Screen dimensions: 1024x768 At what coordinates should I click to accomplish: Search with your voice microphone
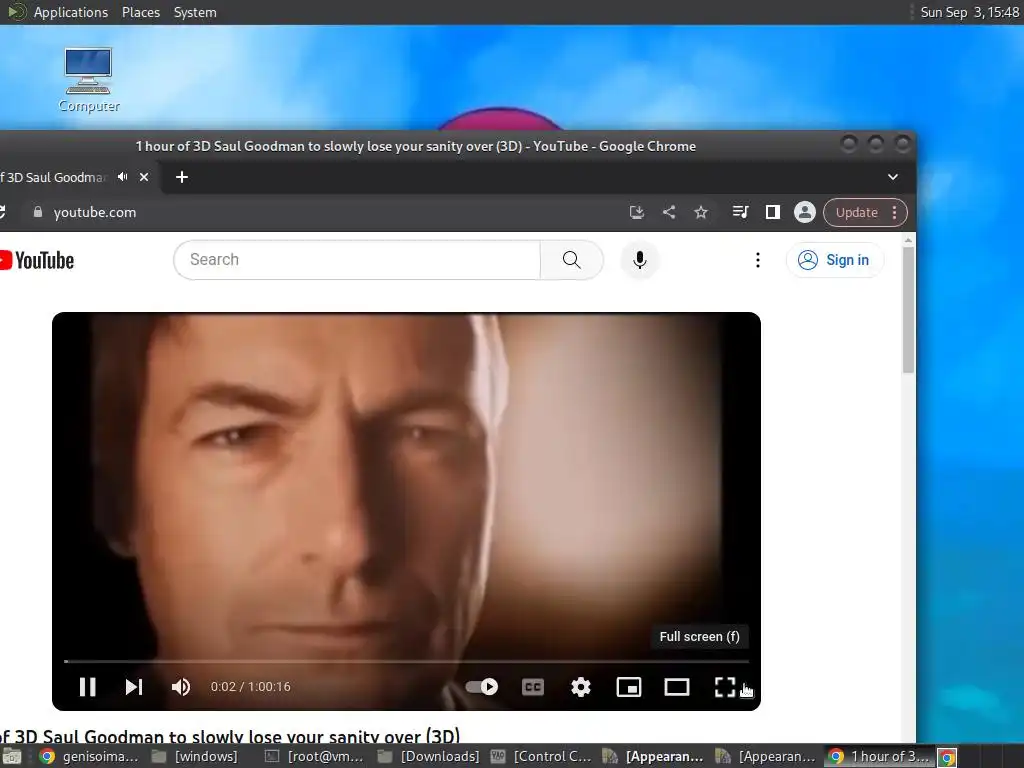point(640,260)
